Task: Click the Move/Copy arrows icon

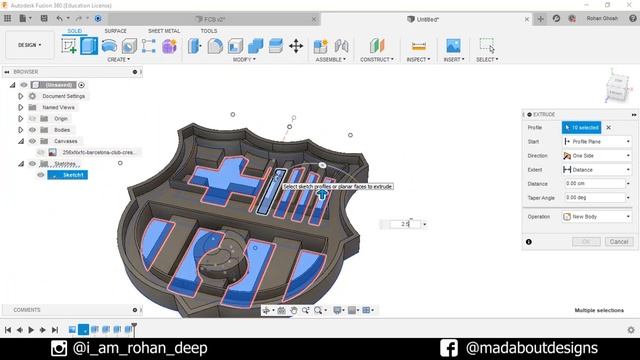Action: coord(296,46)
